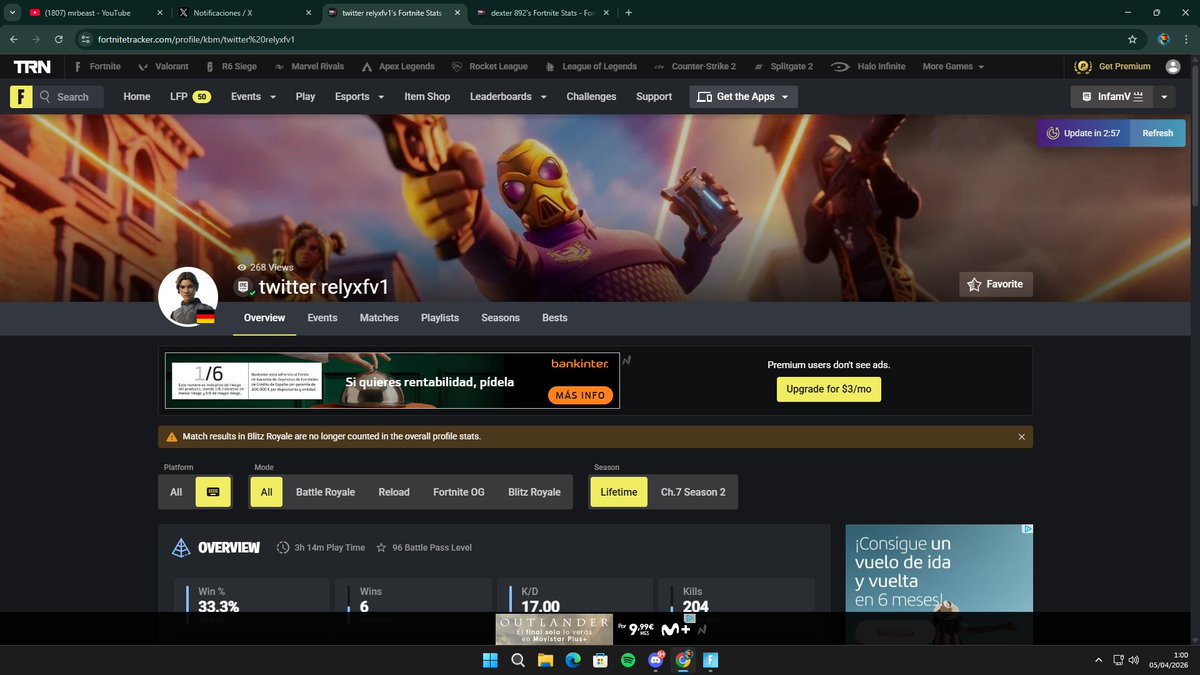This screenshot has width=1200, height=675.
Task: Click the LFP nav link
Action: click(x=189, y=97)
